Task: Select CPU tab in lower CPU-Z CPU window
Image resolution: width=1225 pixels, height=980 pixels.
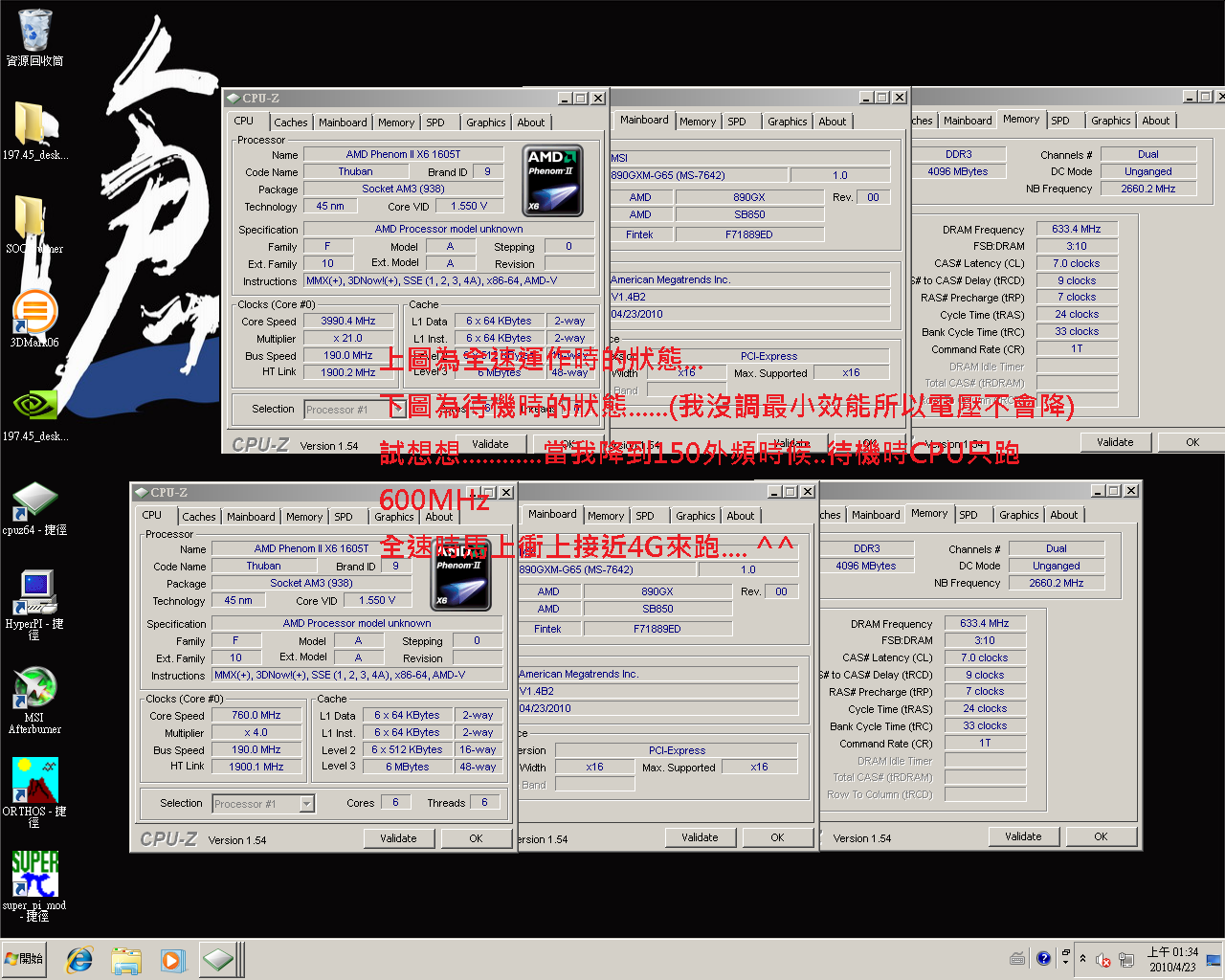Action: 152,515
